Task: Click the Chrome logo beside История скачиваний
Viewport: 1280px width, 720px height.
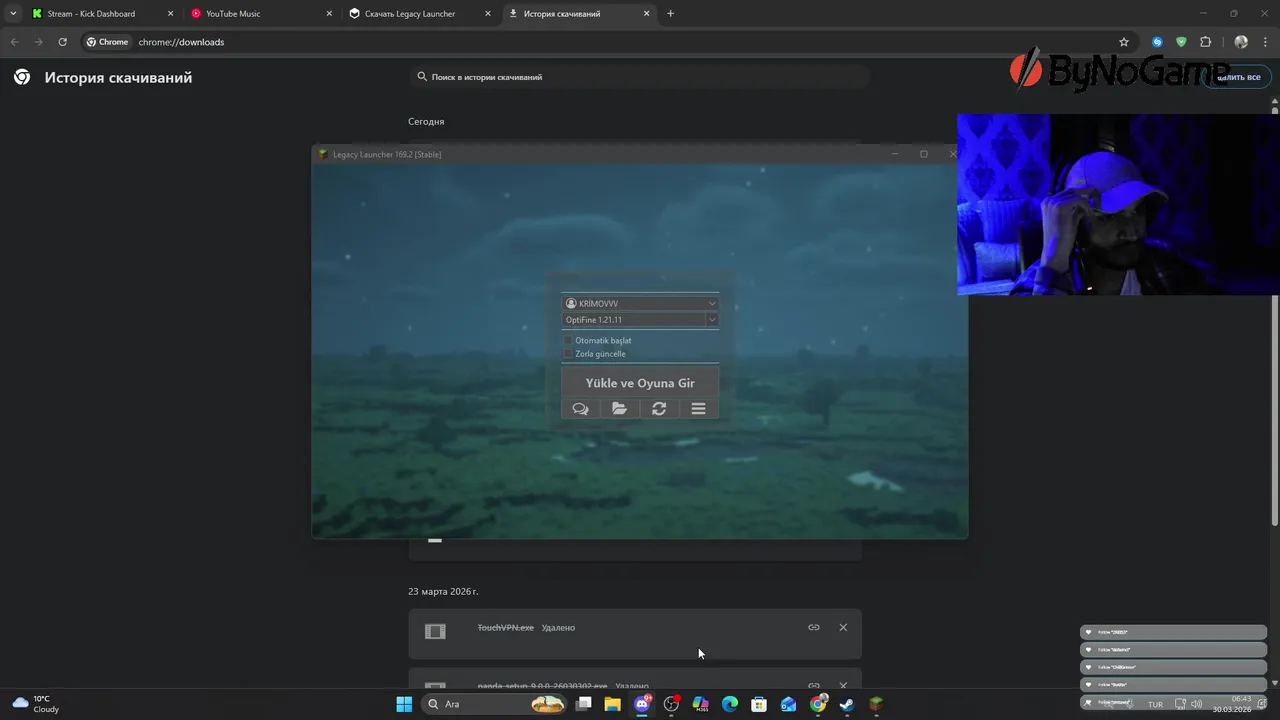Action: pos(22,77)
